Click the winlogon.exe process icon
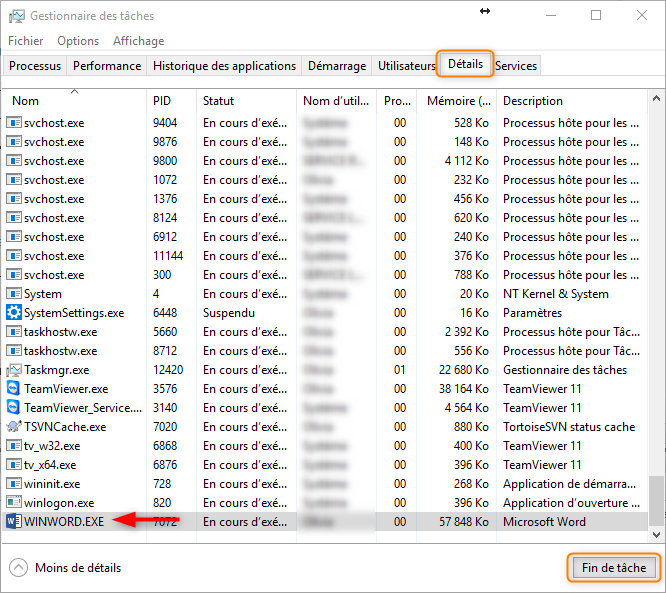Viewport: 666px width, 593px height. coord(14,502)
